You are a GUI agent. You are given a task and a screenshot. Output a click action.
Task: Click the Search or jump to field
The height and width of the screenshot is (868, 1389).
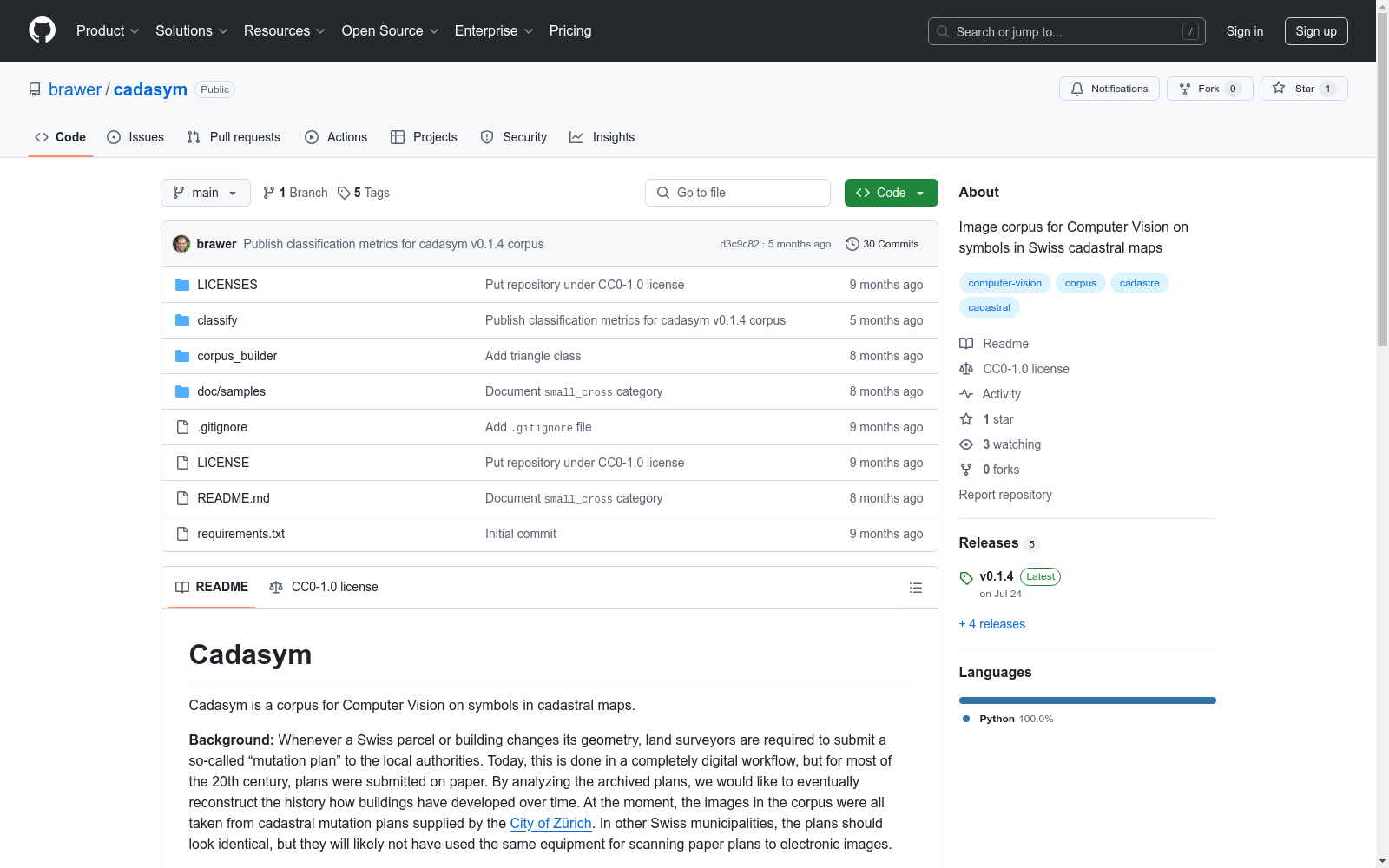pyautogui.click(x=1067, y=31)
